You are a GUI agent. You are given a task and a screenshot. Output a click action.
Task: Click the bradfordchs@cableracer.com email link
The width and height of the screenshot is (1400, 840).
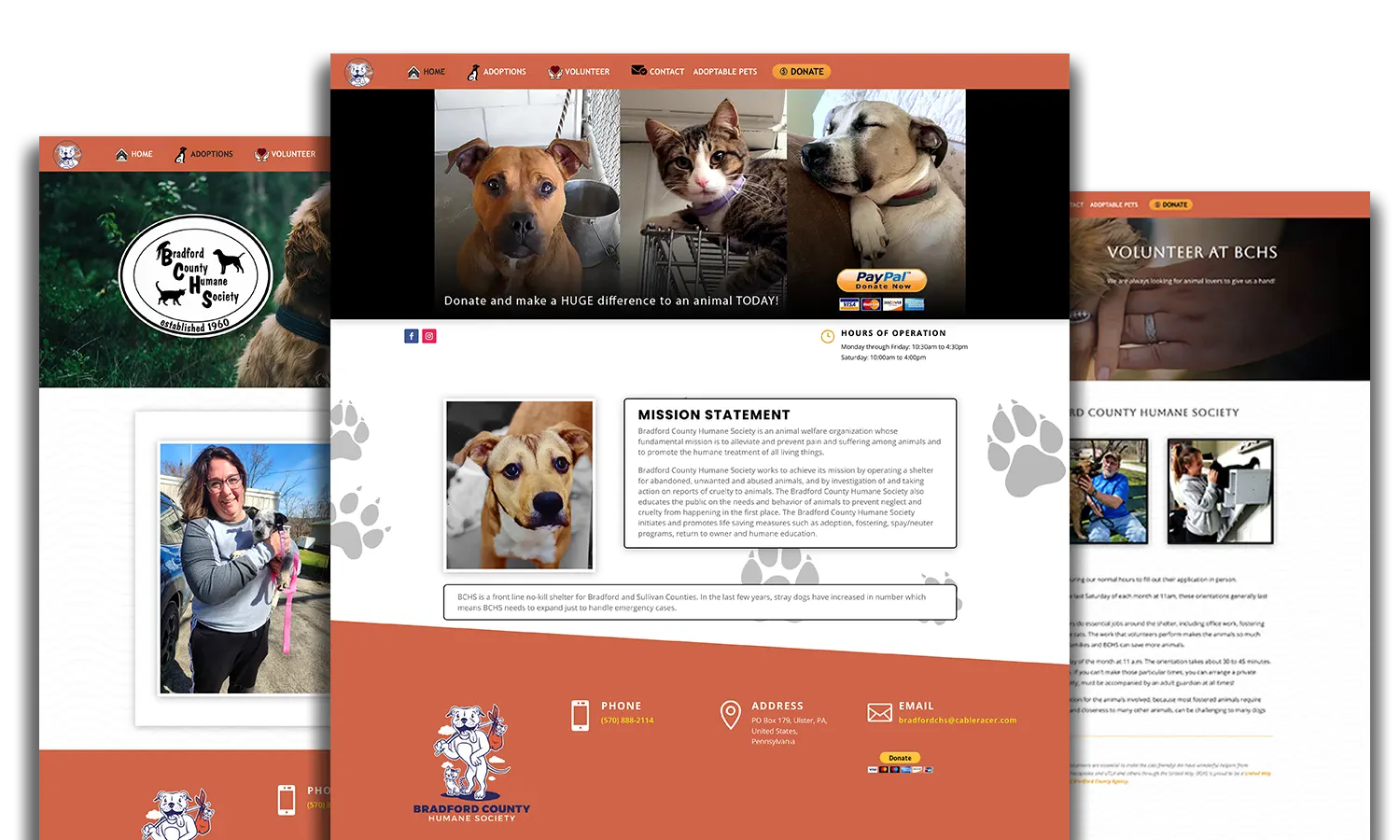click(957, 721)
